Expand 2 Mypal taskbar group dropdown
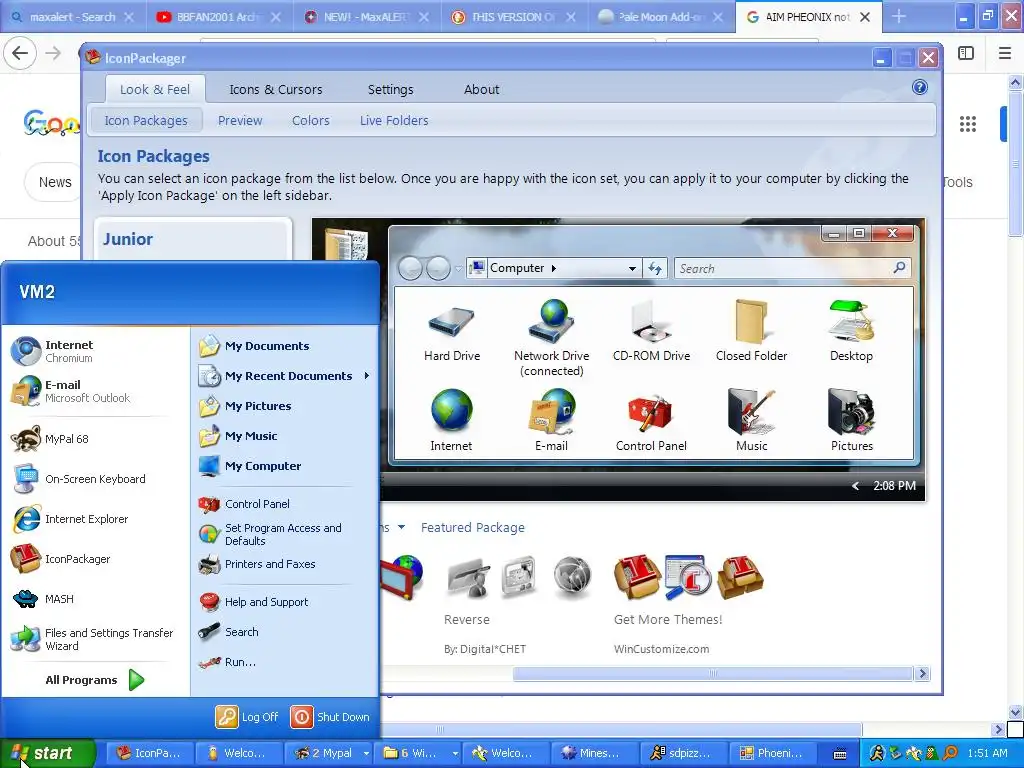This screenshot has width=1024, height=768. [x=366, y=753]
